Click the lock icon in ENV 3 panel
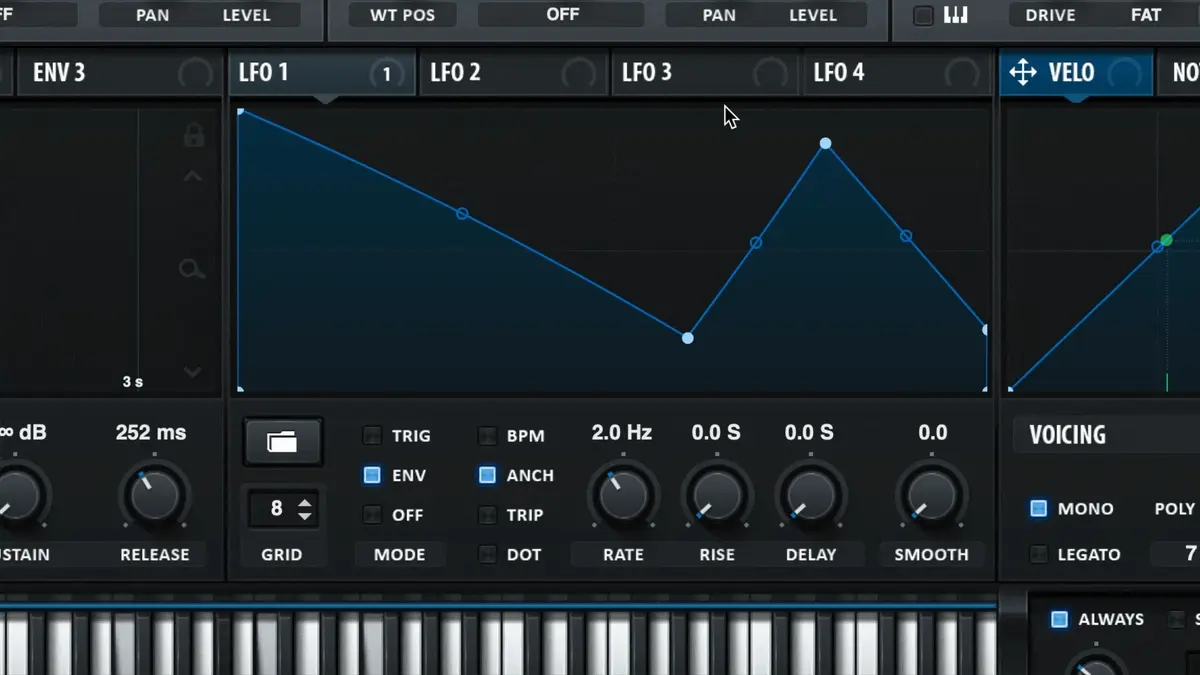Image resolution: width=1200 pixels, height=675 pixels. click(194, 135)
